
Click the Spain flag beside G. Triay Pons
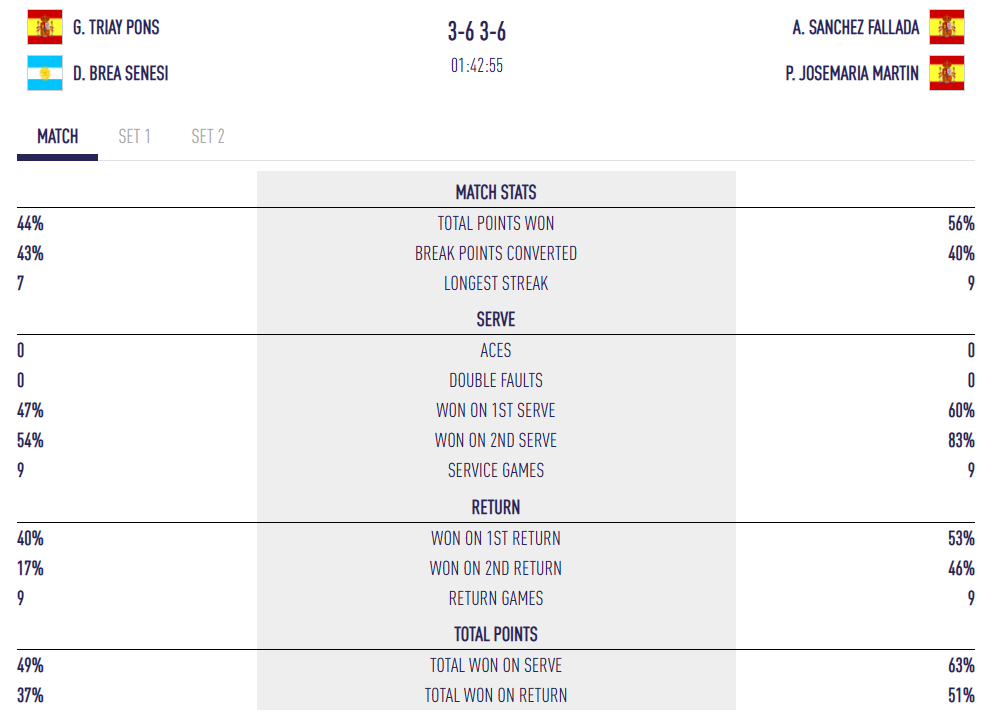pos(44,27)
